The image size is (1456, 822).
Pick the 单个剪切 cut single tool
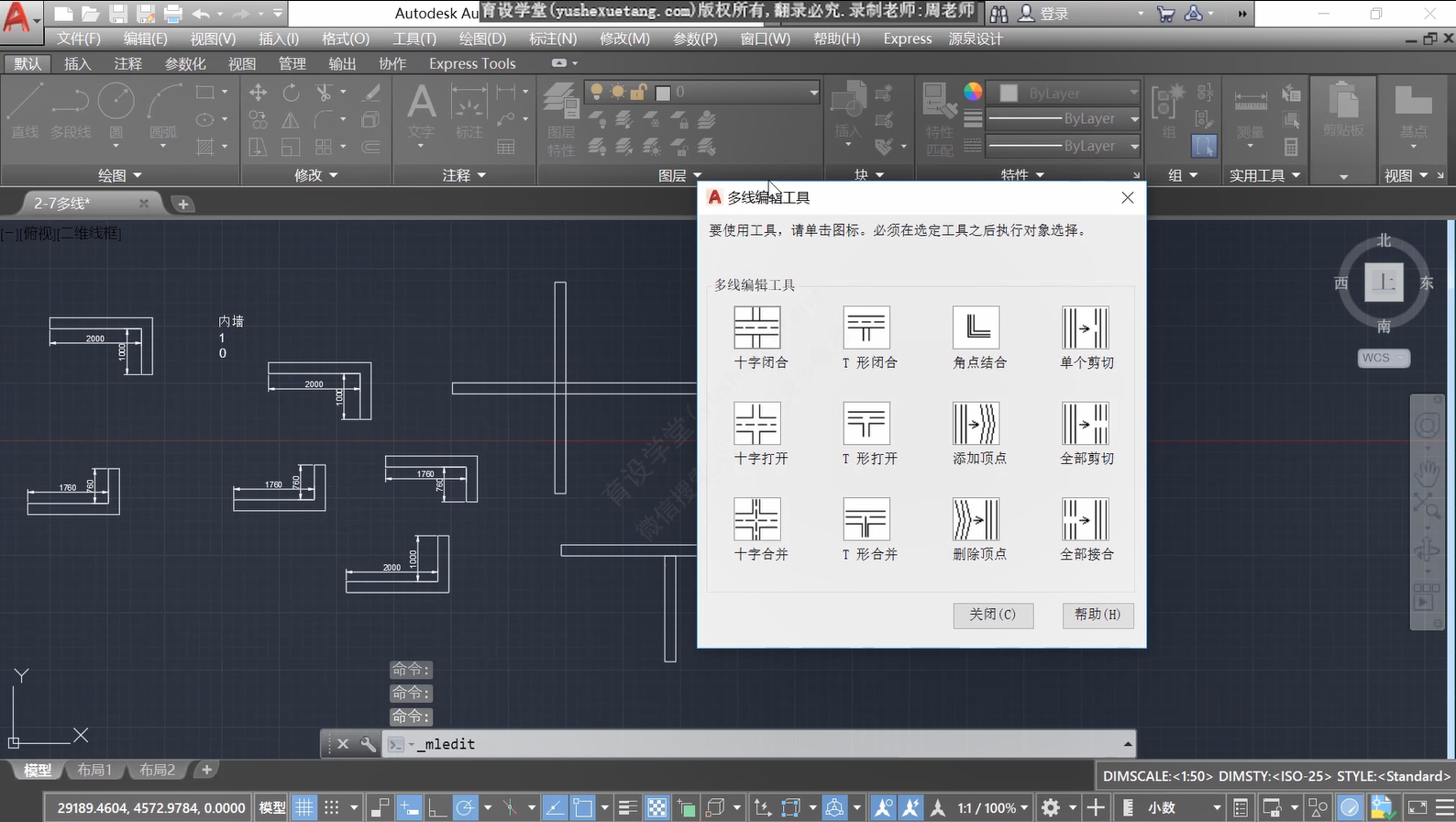point(1086,328)
